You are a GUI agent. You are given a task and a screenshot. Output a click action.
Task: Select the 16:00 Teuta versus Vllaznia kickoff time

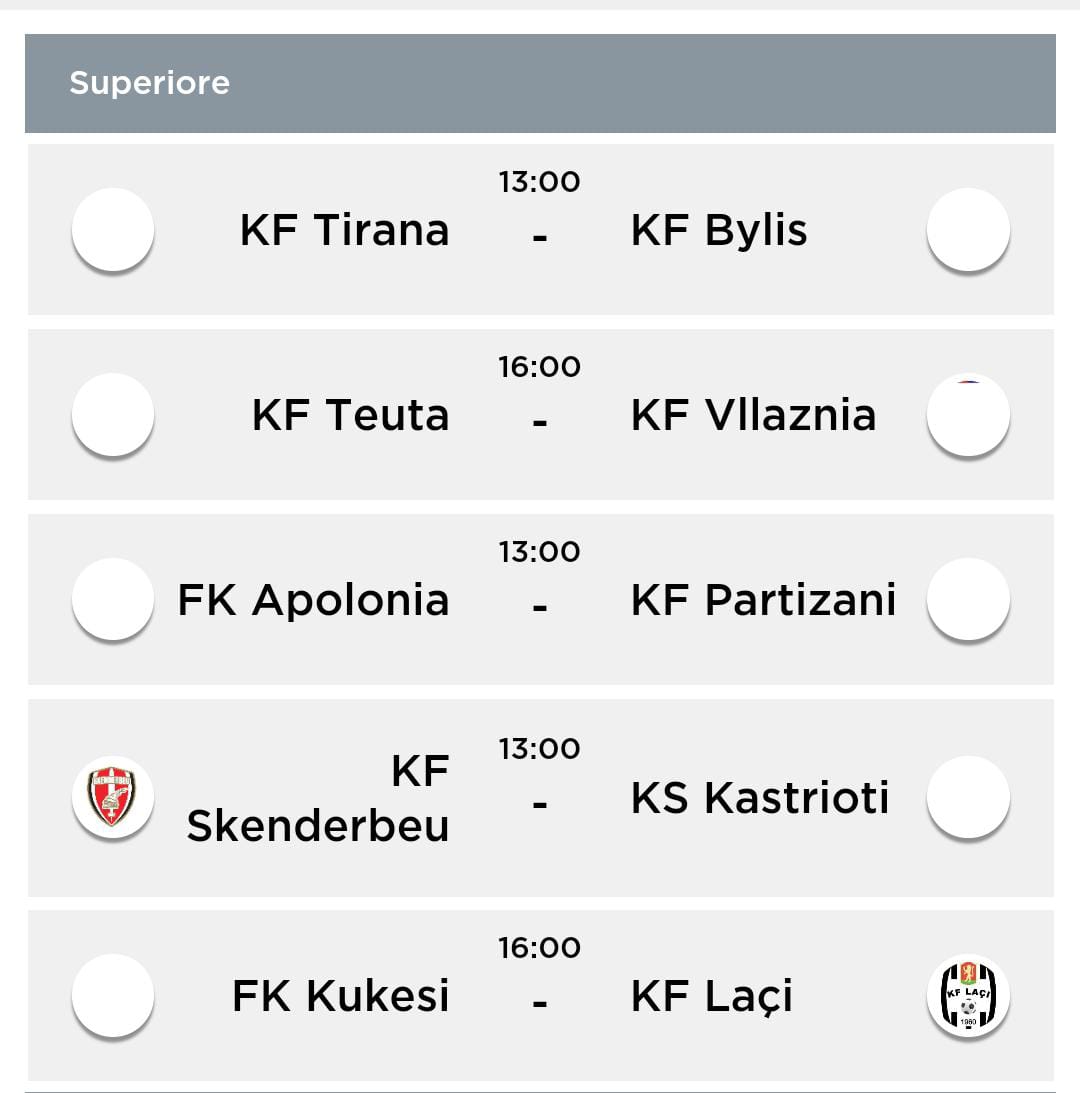539,367
